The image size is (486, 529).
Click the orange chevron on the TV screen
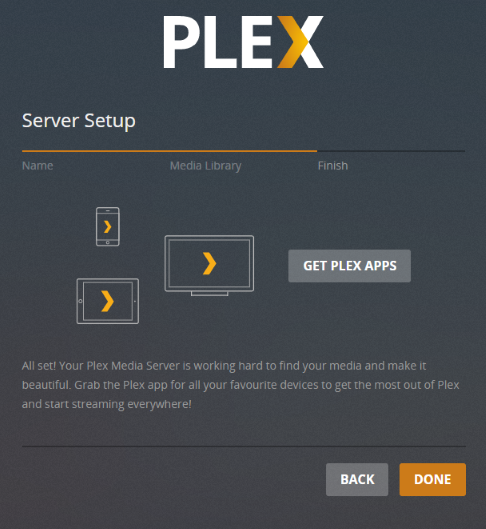(209, 263)
